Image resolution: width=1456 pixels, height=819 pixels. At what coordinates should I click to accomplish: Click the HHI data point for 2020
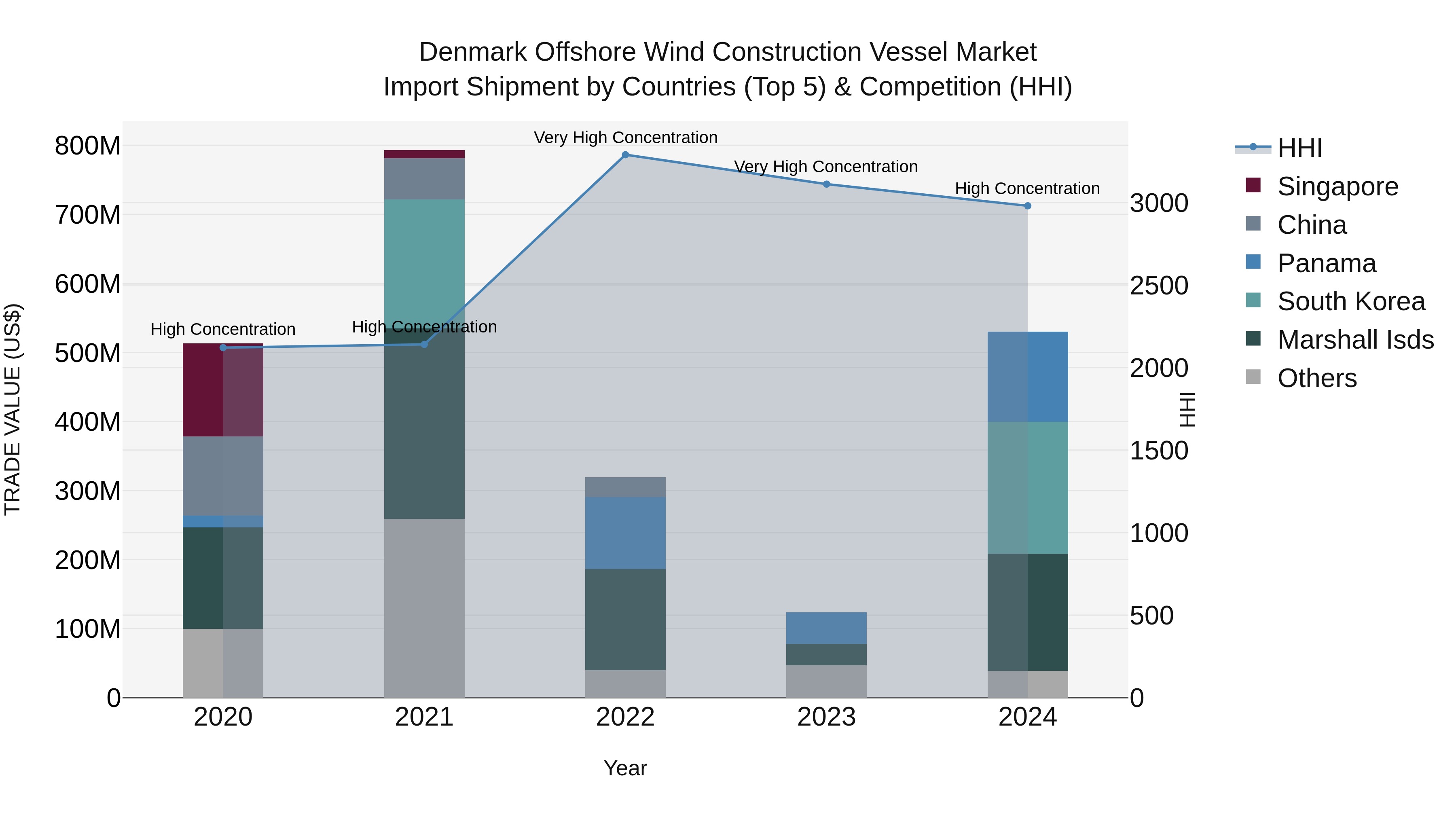click(x=223, y=347)
